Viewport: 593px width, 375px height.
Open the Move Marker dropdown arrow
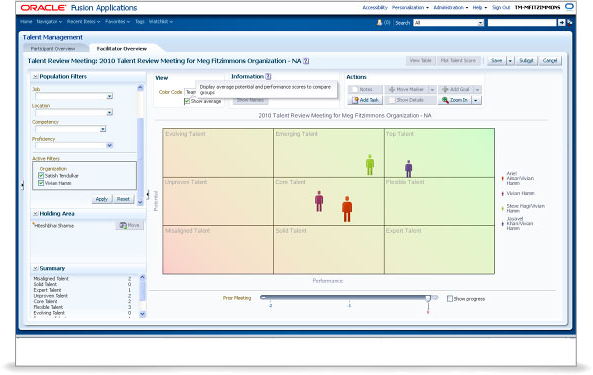point(432,90)
